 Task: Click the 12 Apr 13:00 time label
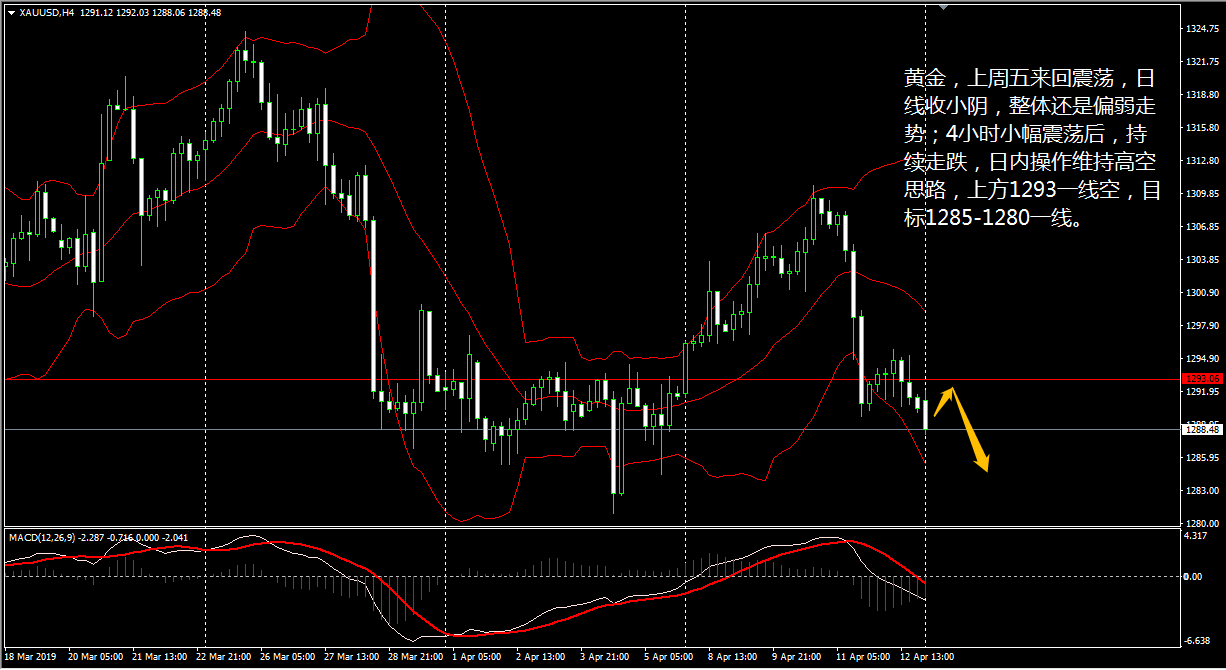(x=929, y=657)
